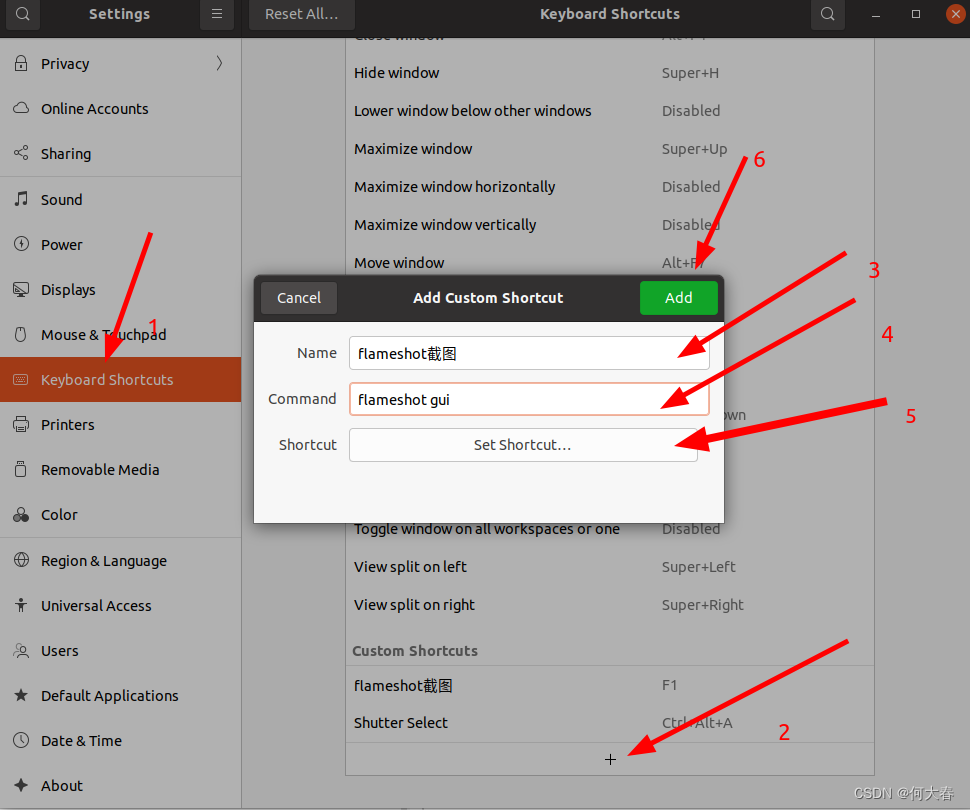Screen dimensions: 970x810
Task: Cancel the Add Custom Shortcut dialog
Action: [299, 298]
